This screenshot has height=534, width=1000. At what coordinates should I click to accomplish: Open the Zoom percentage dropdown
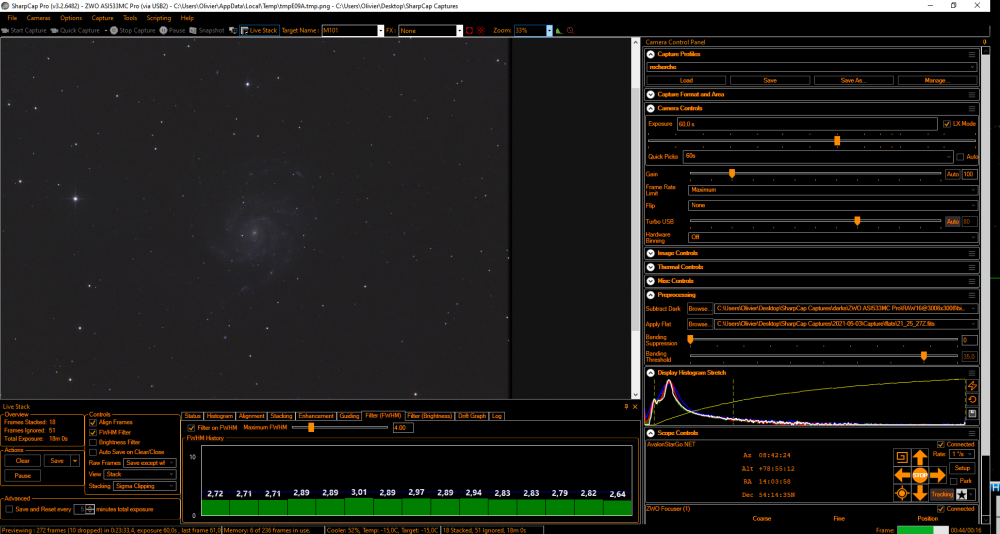pyautogui.click(x=548, y=30)
